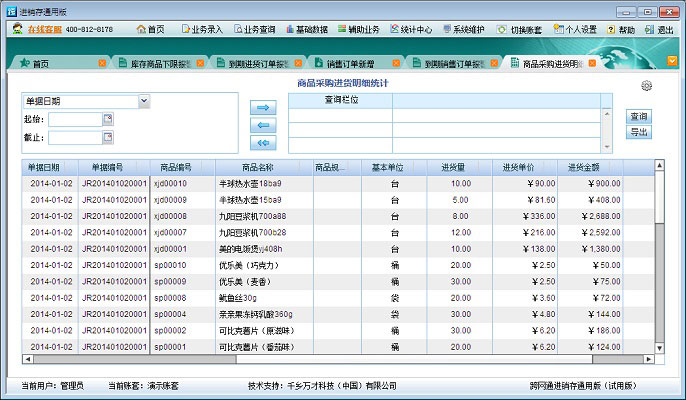Click the double left arrow remove-all button

(263, 143)
